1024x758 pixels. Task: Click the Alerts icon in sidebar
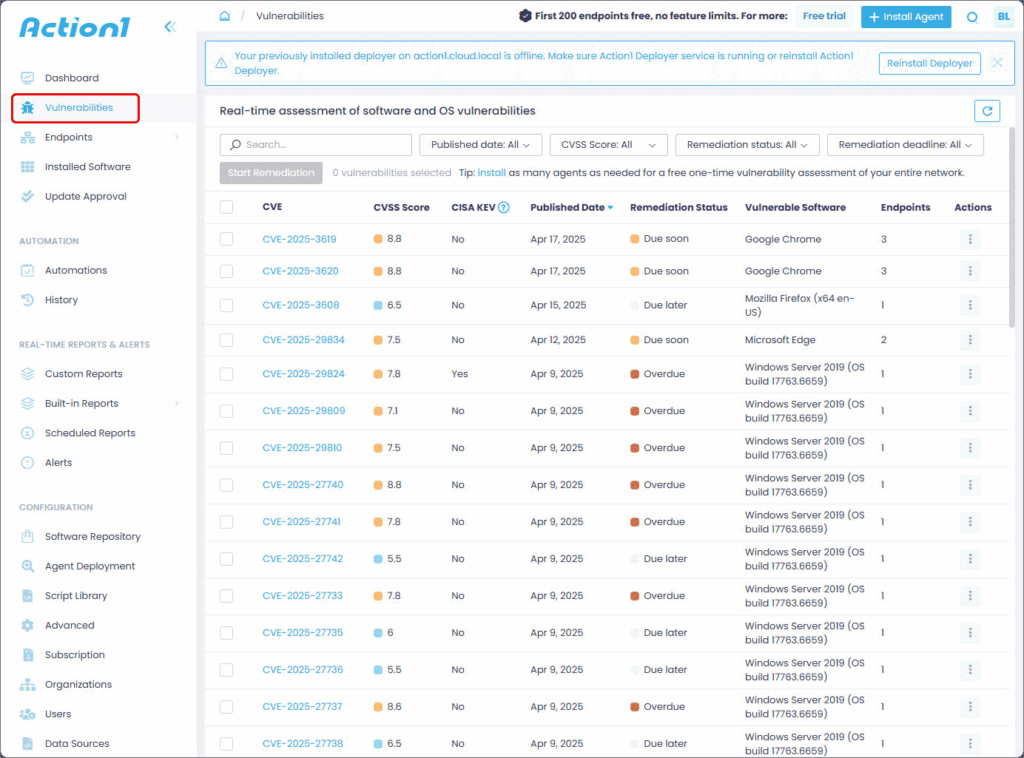click(27, 462)
